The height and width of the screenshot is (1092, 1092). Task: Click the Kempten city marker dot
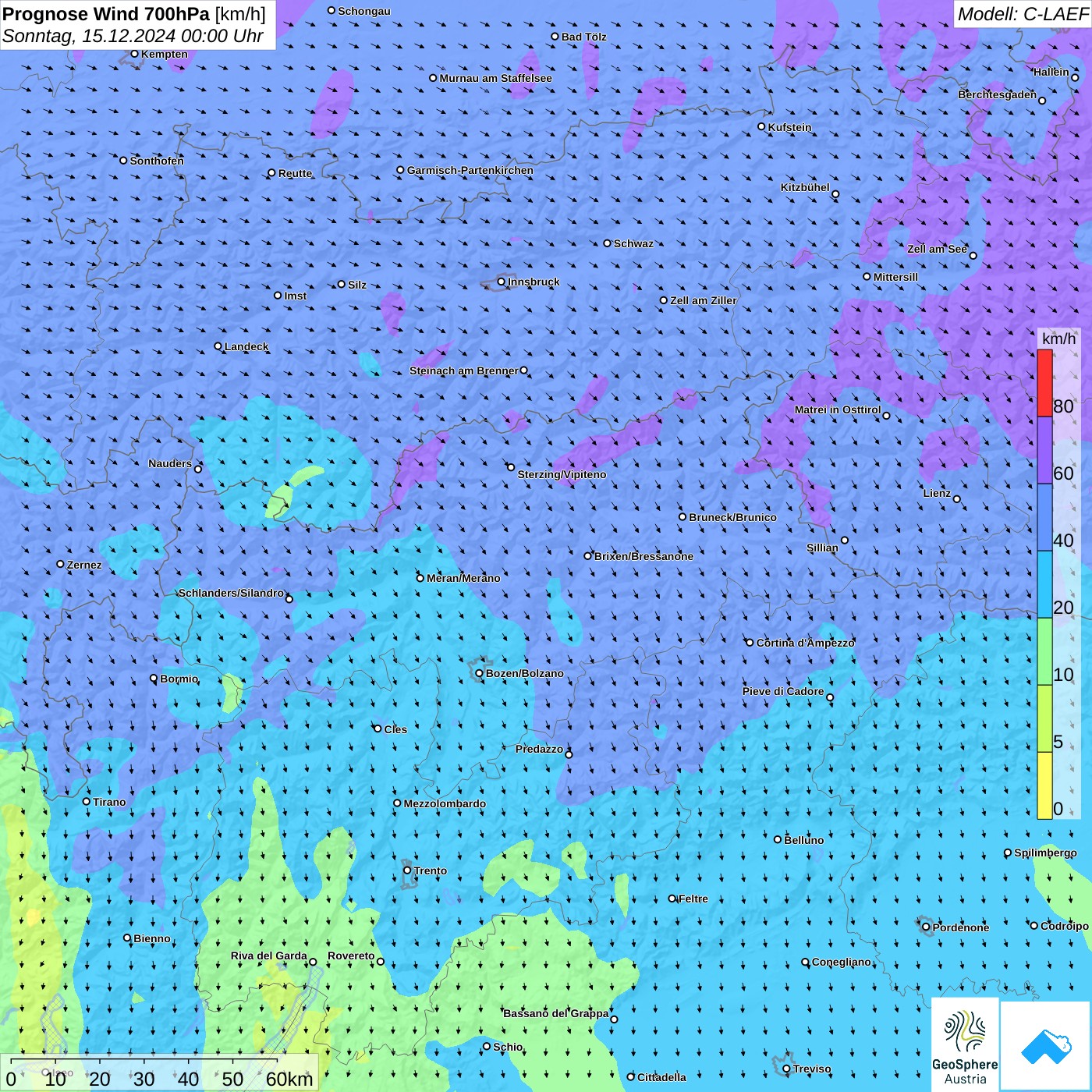[x=134, y=54]
